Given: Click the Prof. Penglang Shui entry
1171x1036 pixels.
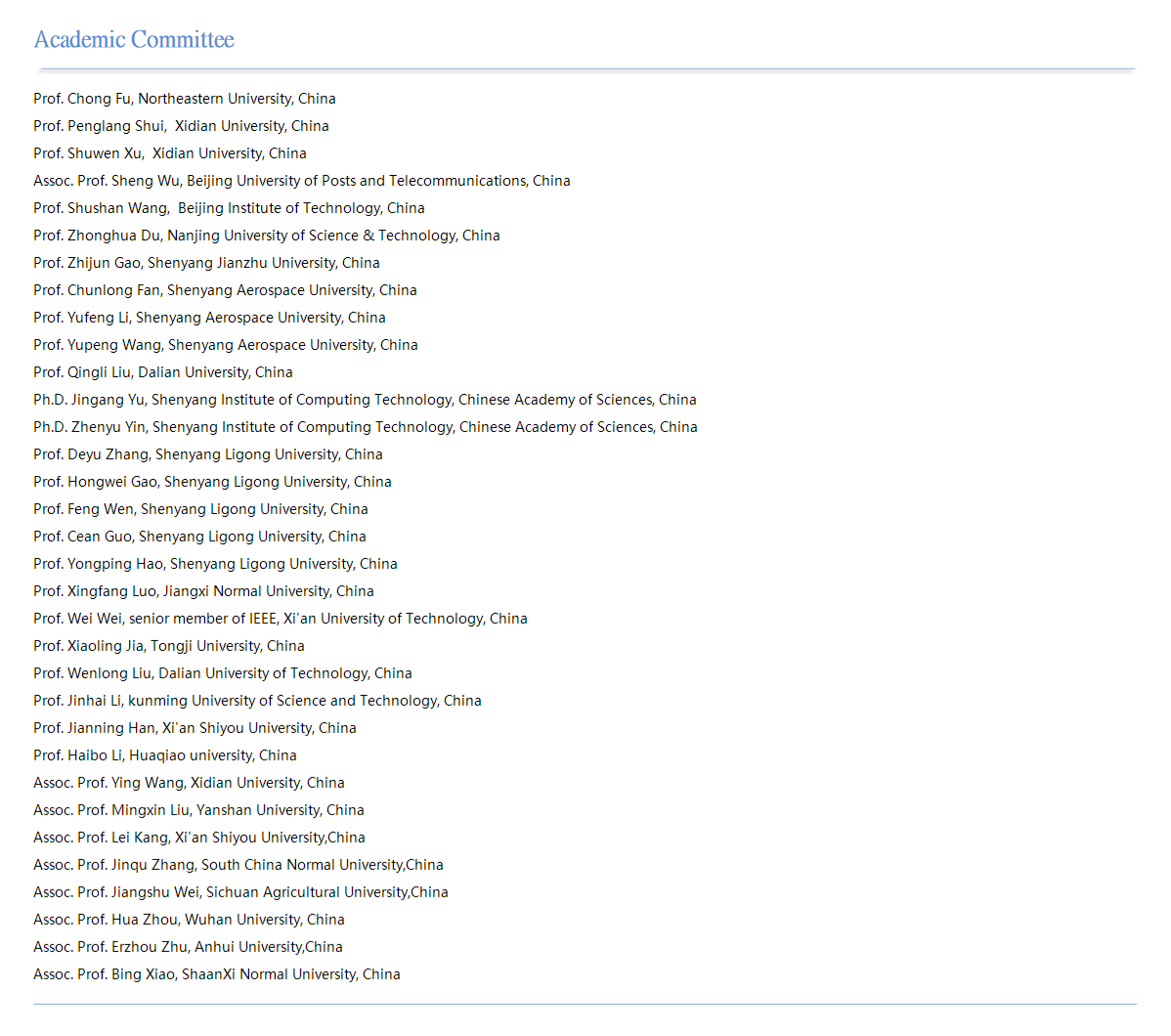Looking at the screenshot, I should click(182, 126).
